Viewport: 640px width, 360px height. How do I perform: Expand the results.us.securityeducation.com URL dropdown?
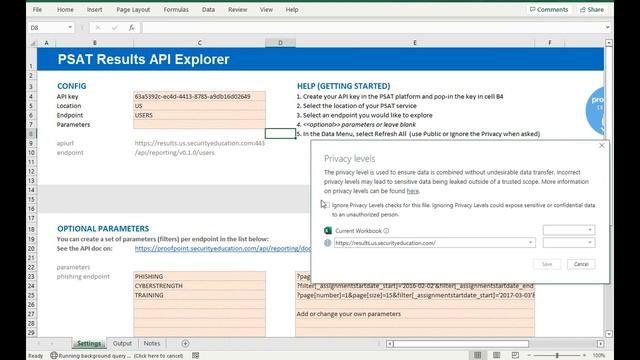point(530,243)
